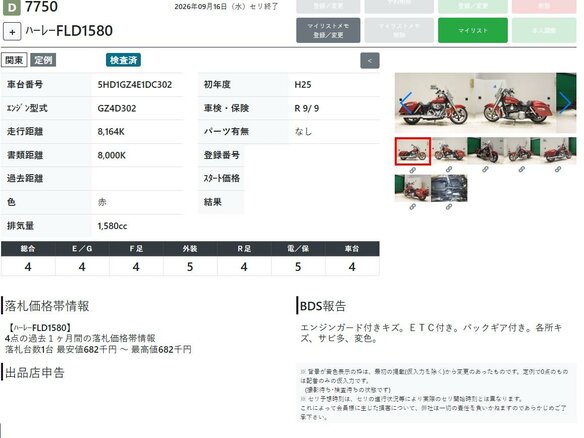Click the link icon under the engine close-up thumbnail
The width and height of the screenshot is (584, 438).
click(x=449, y=207)
